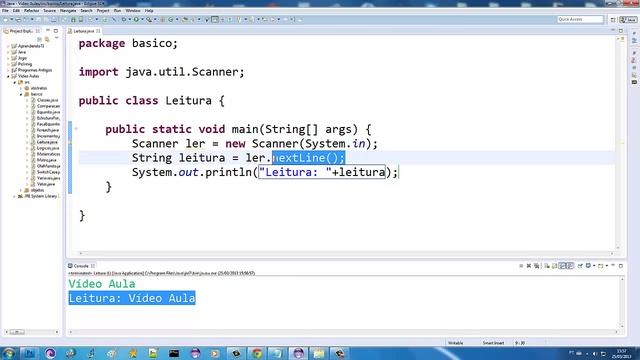The width and height of the screenshot is (640, 360).
Task: Open the Debug button dropdown arrow
Action: click(129, 20)
